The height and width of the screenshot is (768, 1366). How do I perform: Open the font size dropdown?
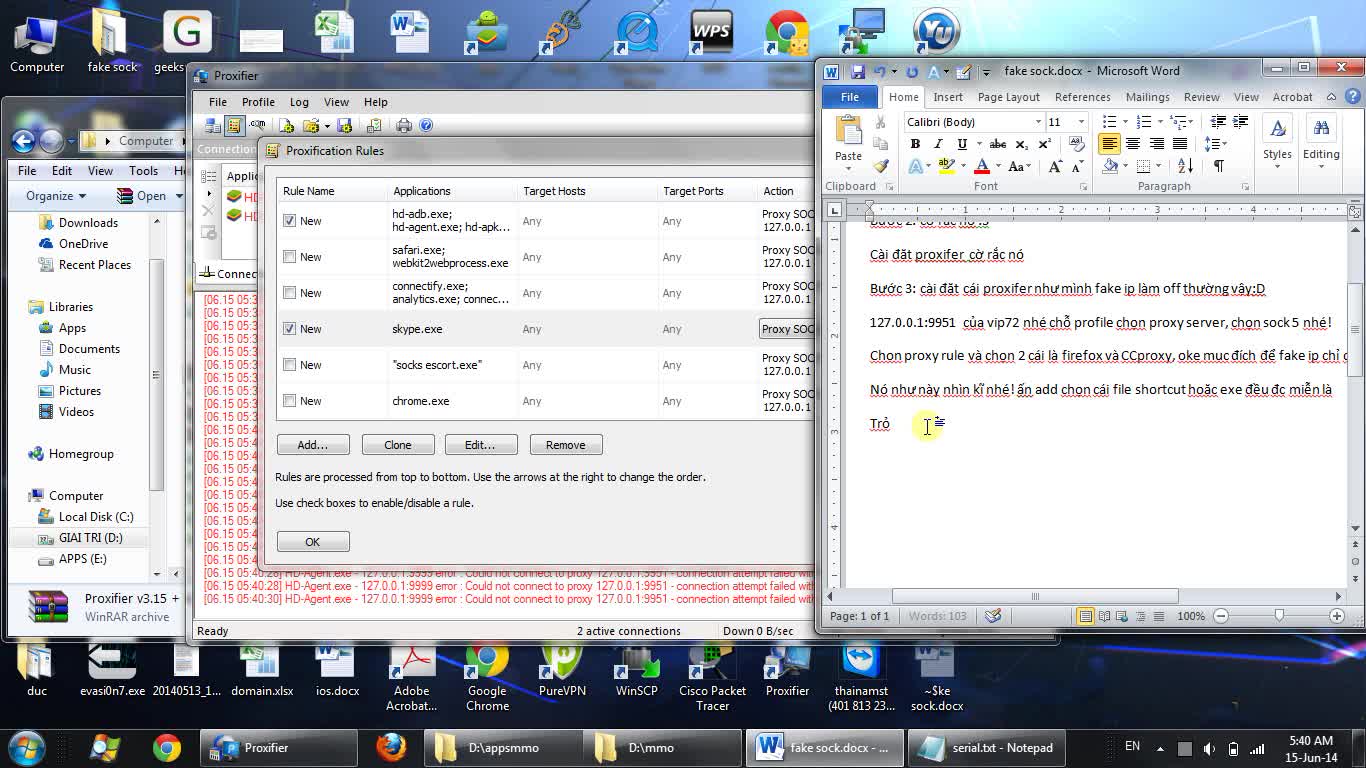(x=1080, y=121)
